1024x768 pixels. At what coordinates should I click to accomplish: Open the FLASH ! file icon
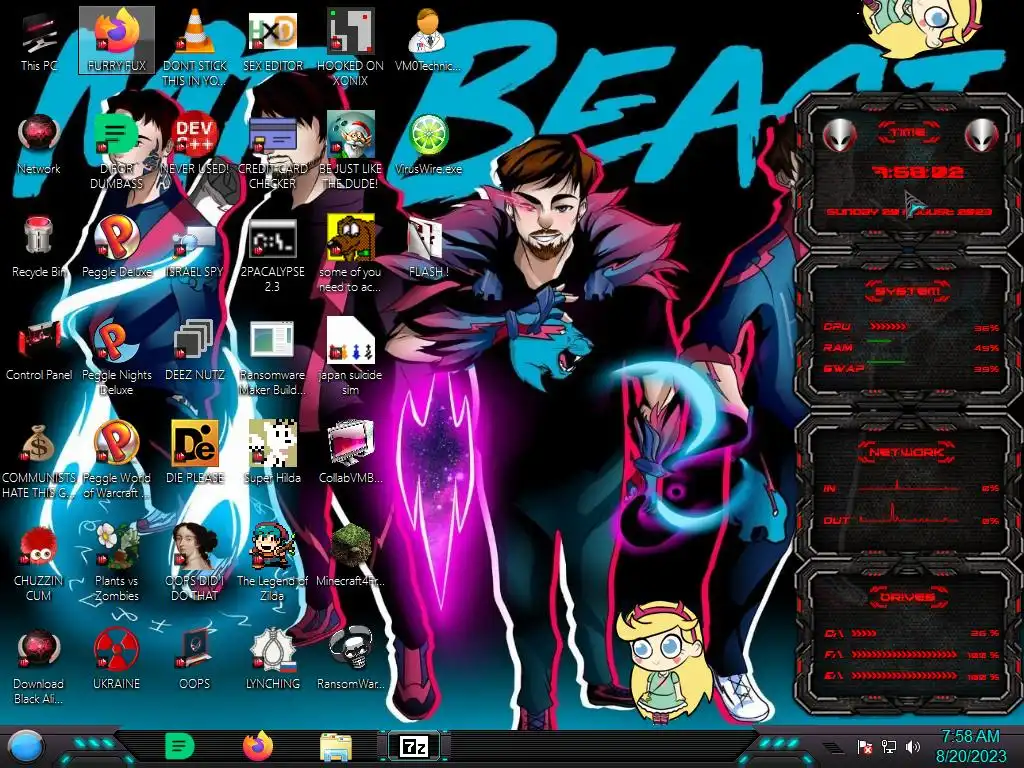[428, 248]
